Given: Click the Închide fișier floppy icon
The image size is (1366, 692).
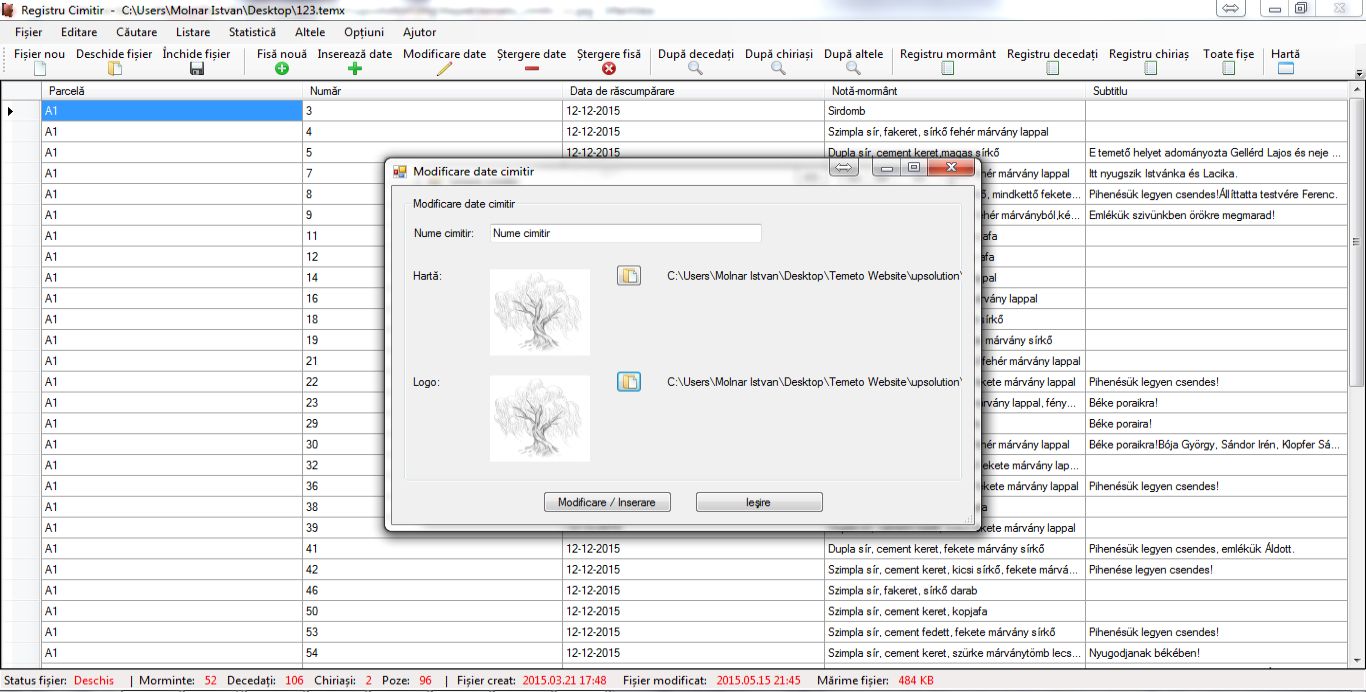Looking at the screenshot, I should point(197,68).
